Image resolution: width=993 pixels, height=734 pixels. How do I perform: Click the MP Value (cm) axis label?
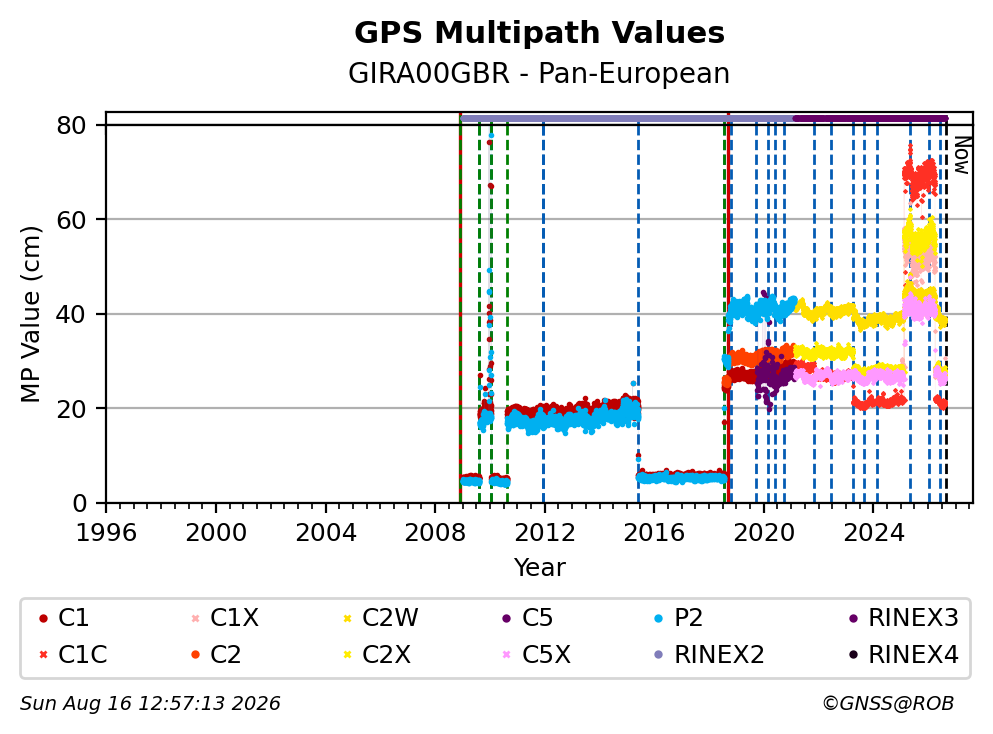(x=30, y=314)
